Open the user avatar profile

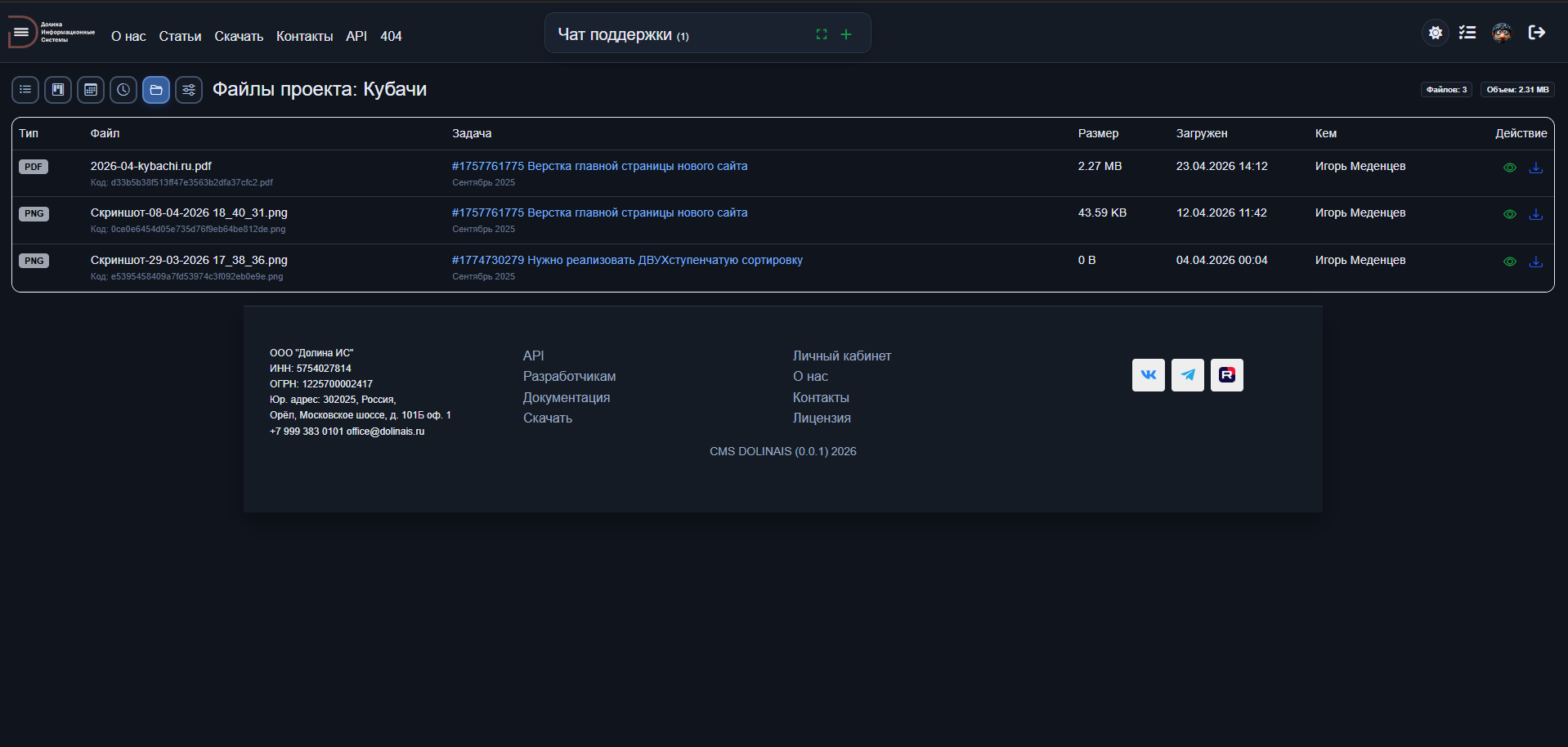[1502, 33]
